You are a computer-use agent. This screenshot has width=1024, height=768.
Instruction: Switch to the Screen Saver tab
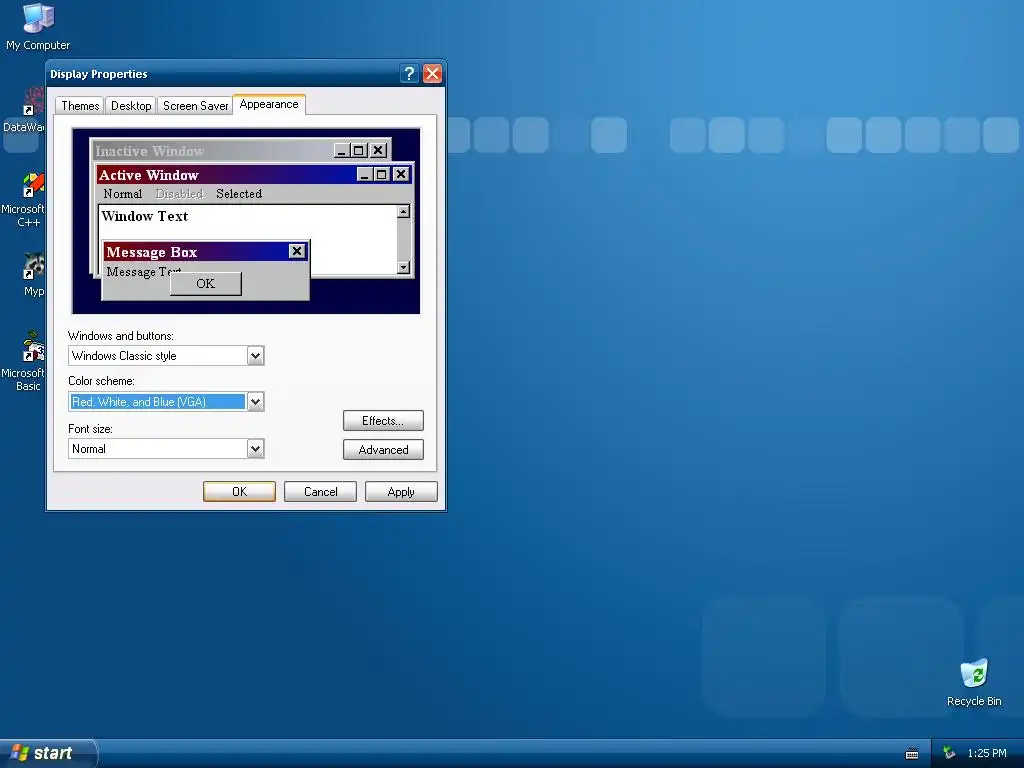click(195, 106)
